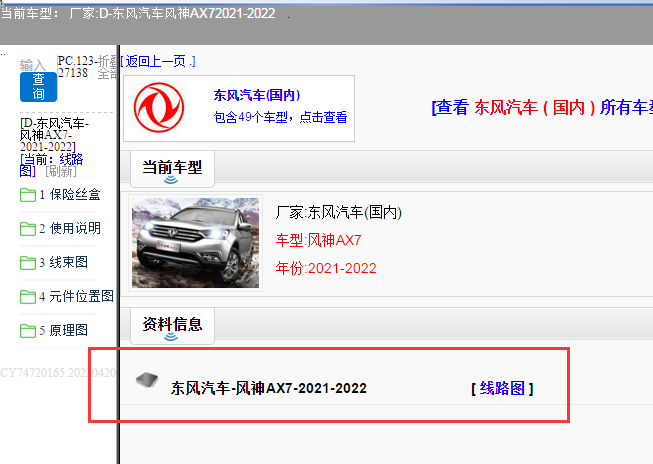Image resolution: width=653 pixels, height=464 pixels.
Task: Open folder icon for 4 元件位置图
Action: [x=28, y=297]
